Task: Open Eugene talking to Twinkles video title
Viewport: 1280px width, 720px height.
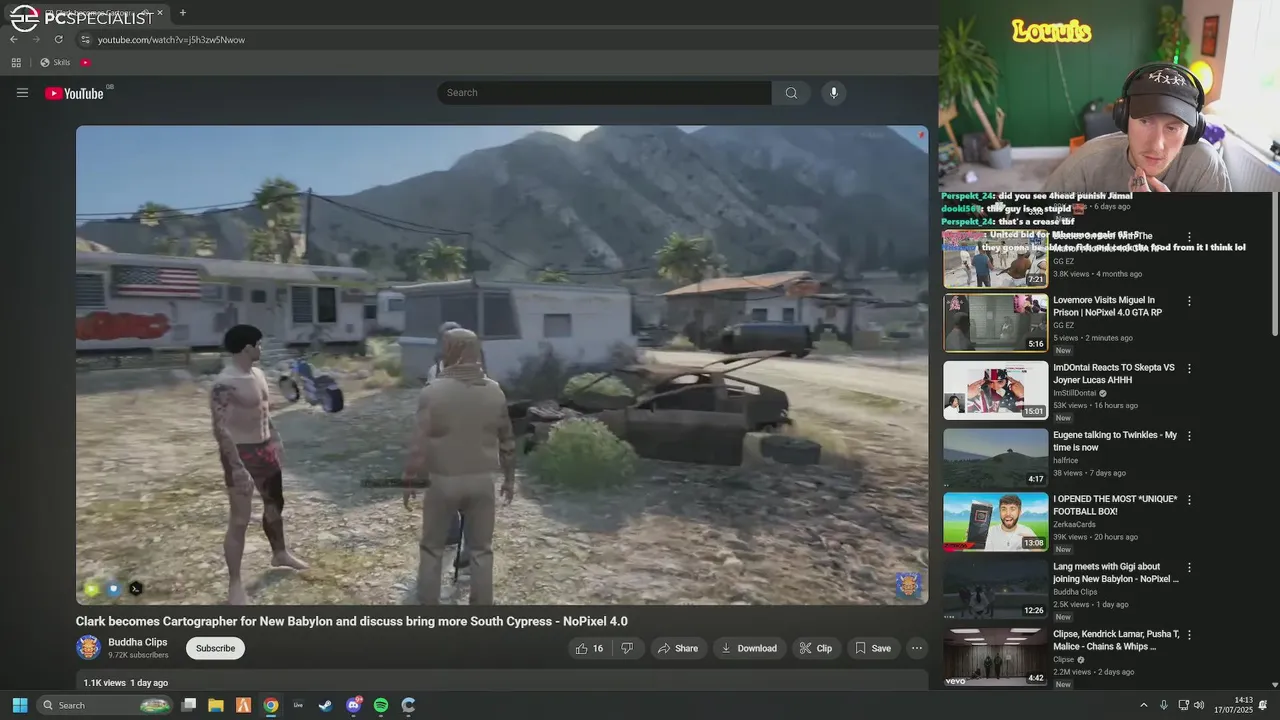Action: (x=1115, y=441)
